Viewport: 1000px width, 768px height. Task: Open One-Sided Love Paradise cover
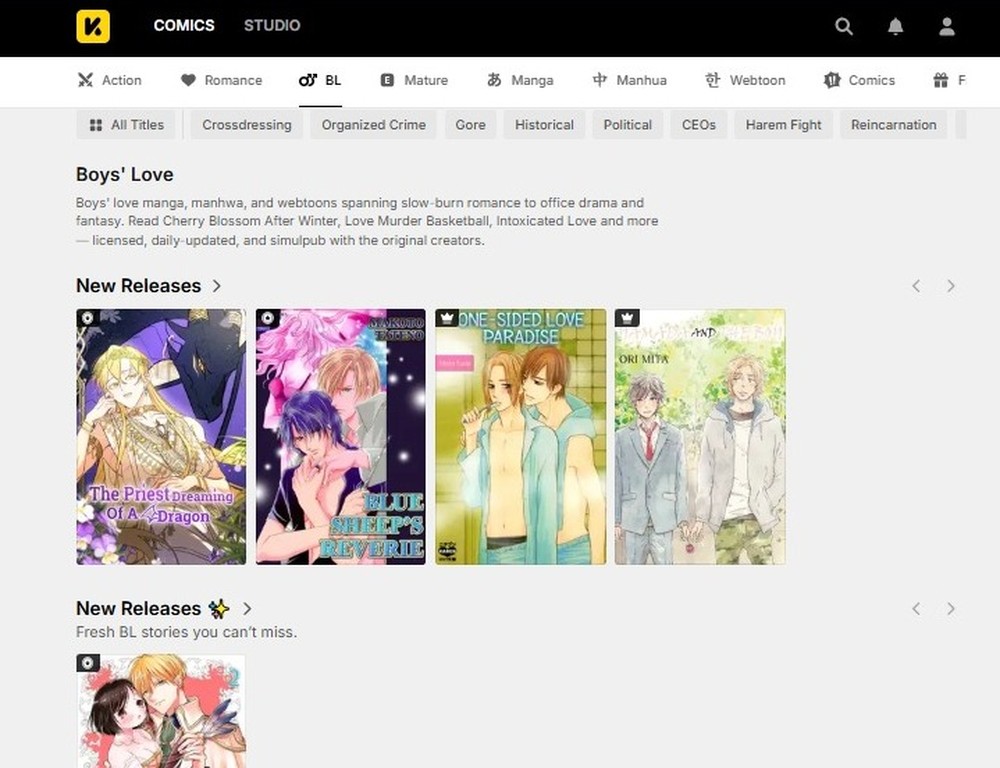point(520,437)
